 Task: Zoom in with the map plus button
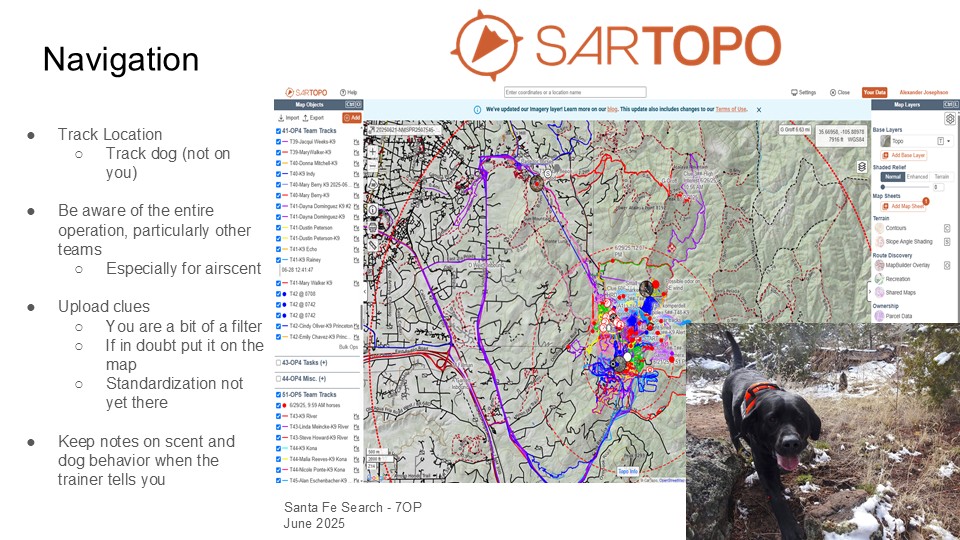click(x=372, y=151)
